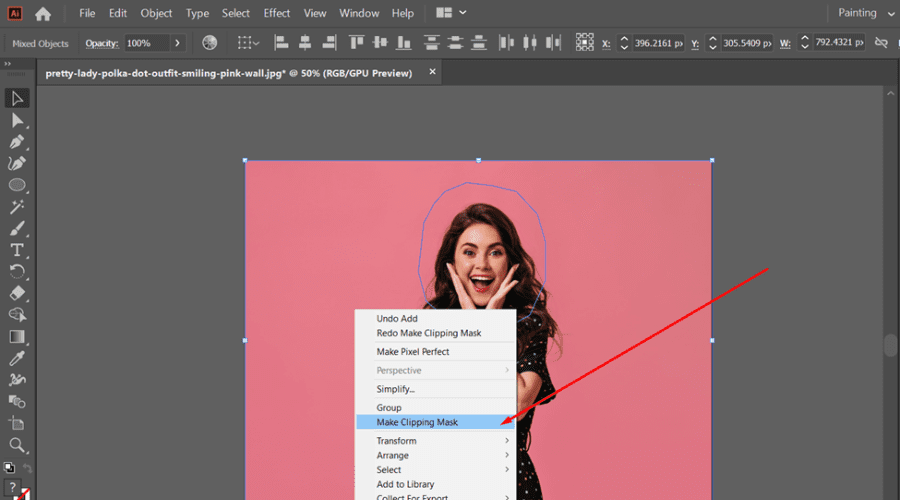Click the Reference Point grid icon

(x=584, y=42)
